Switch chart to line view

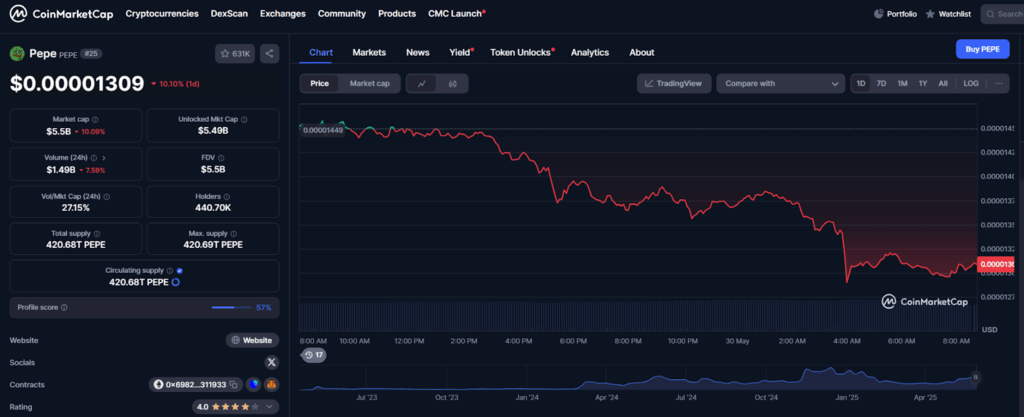[x=422, y=84]
